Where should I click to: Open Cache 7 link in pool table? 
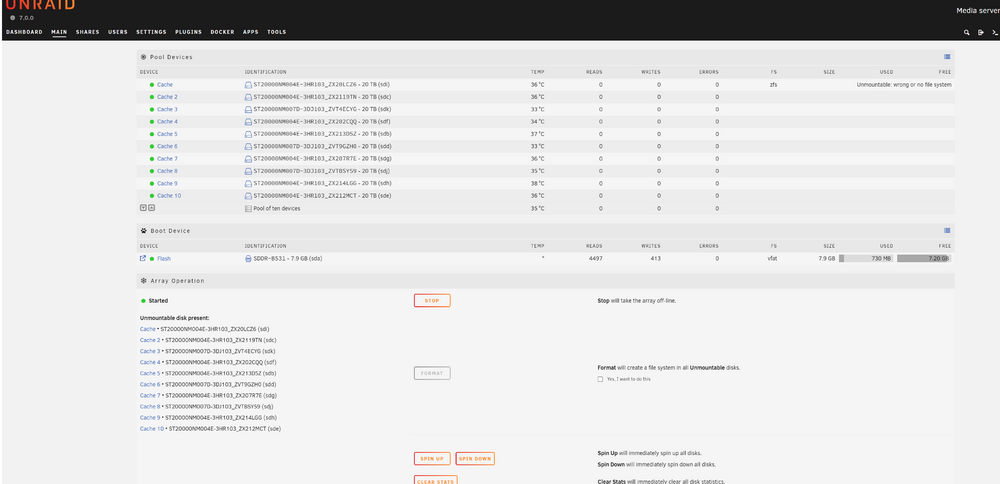pyautogui.click(x=167, y=159)
